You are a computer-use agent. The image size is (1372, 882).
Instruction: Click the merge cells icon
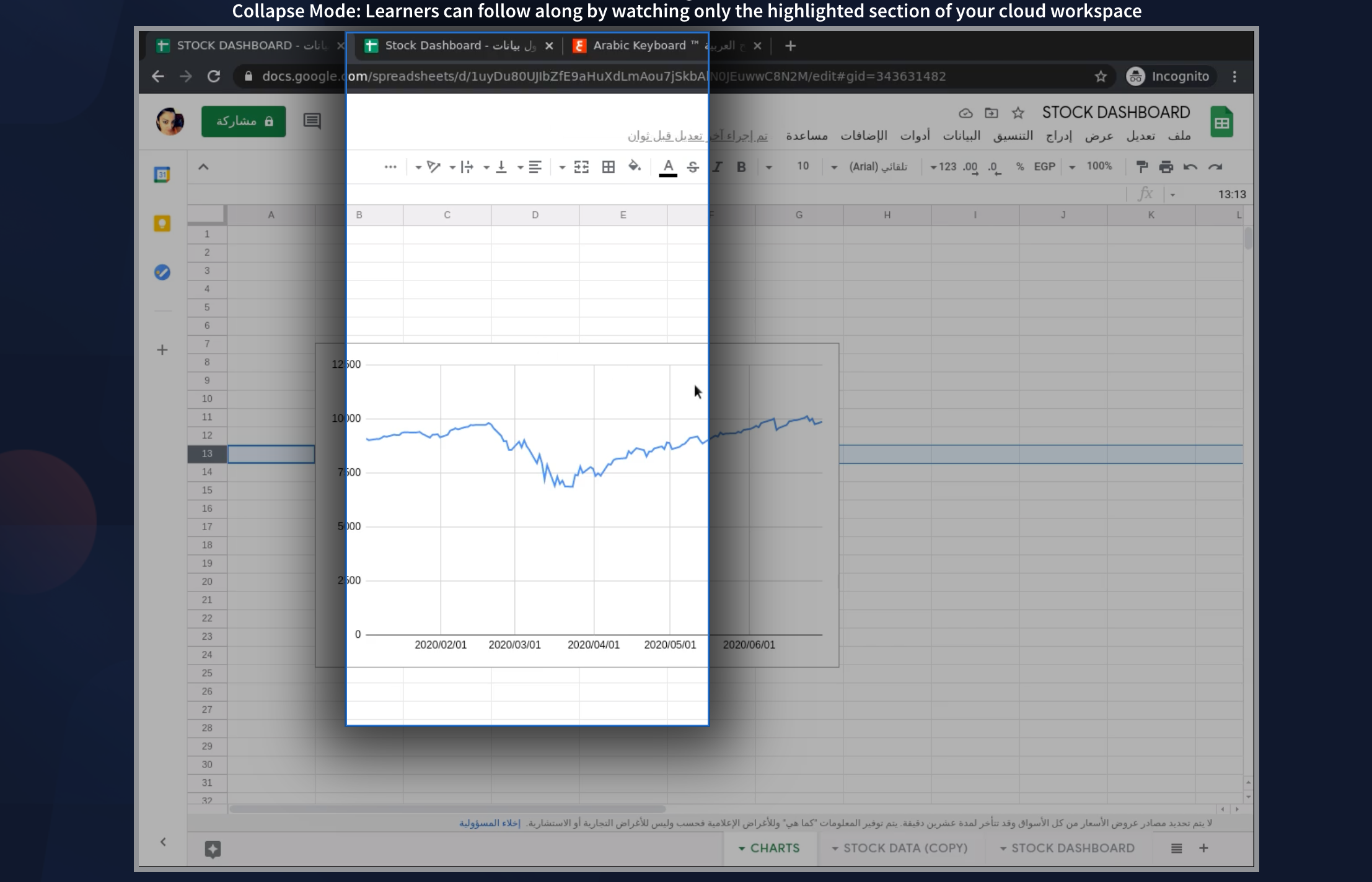(581, 167)
